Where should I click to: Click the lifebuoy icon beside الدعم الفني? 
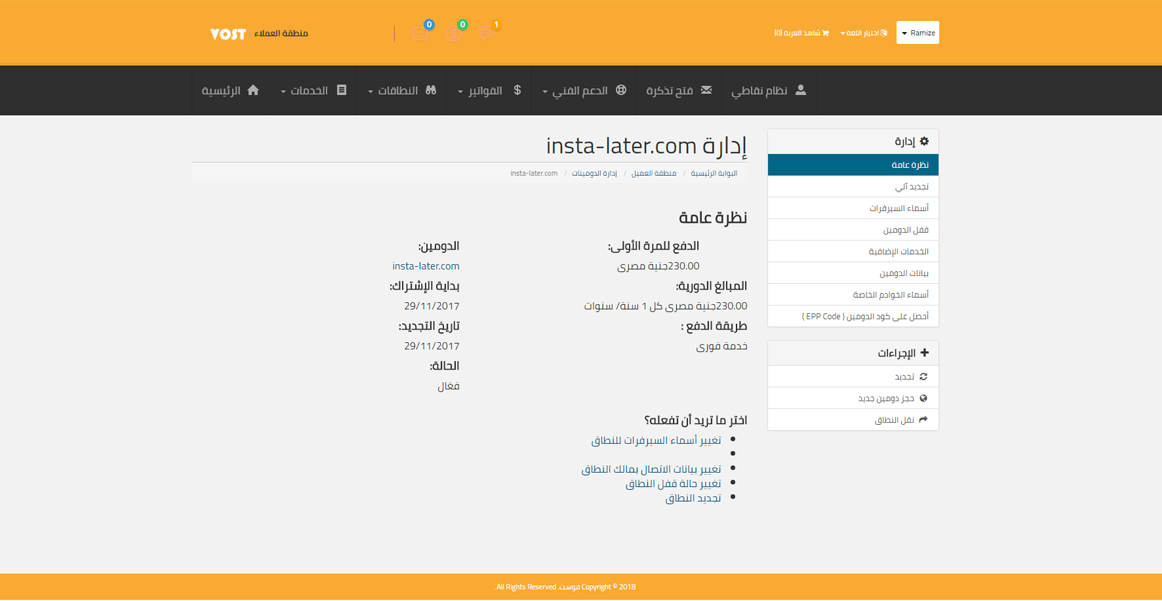click(621, 90)
